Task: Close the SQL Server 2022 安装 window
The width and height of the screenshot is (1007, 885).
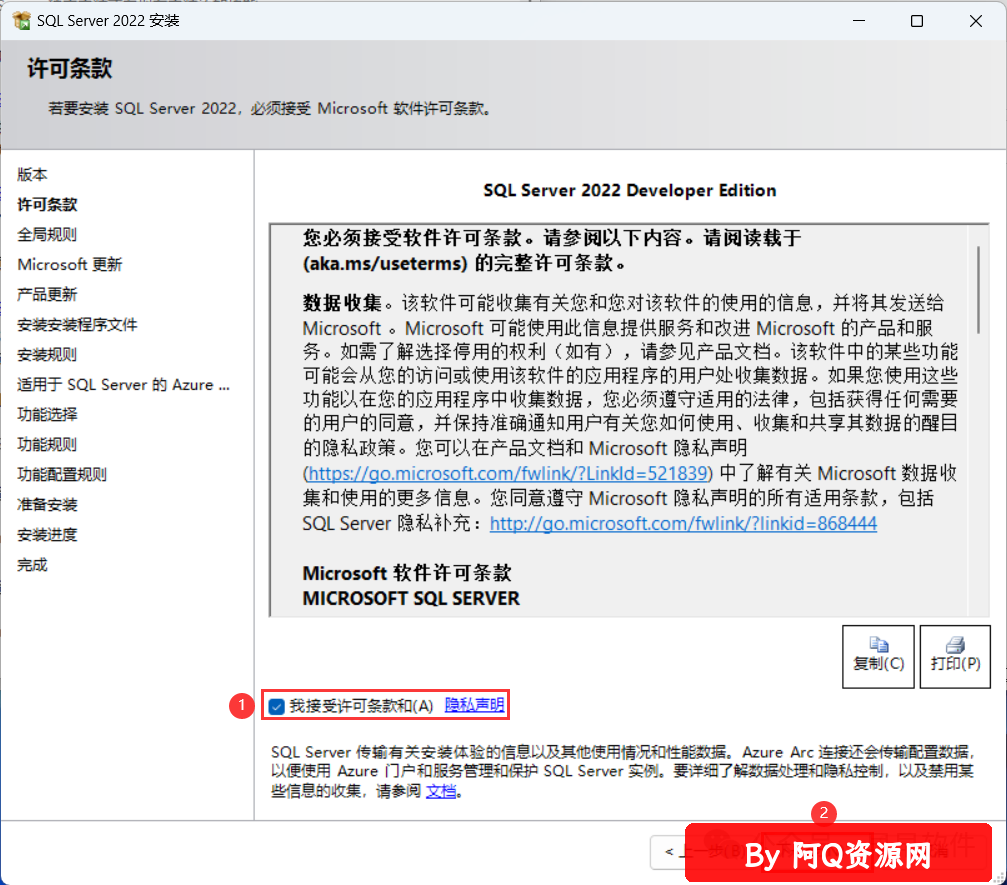Action: pyautogui.click(x=976, y=21)
